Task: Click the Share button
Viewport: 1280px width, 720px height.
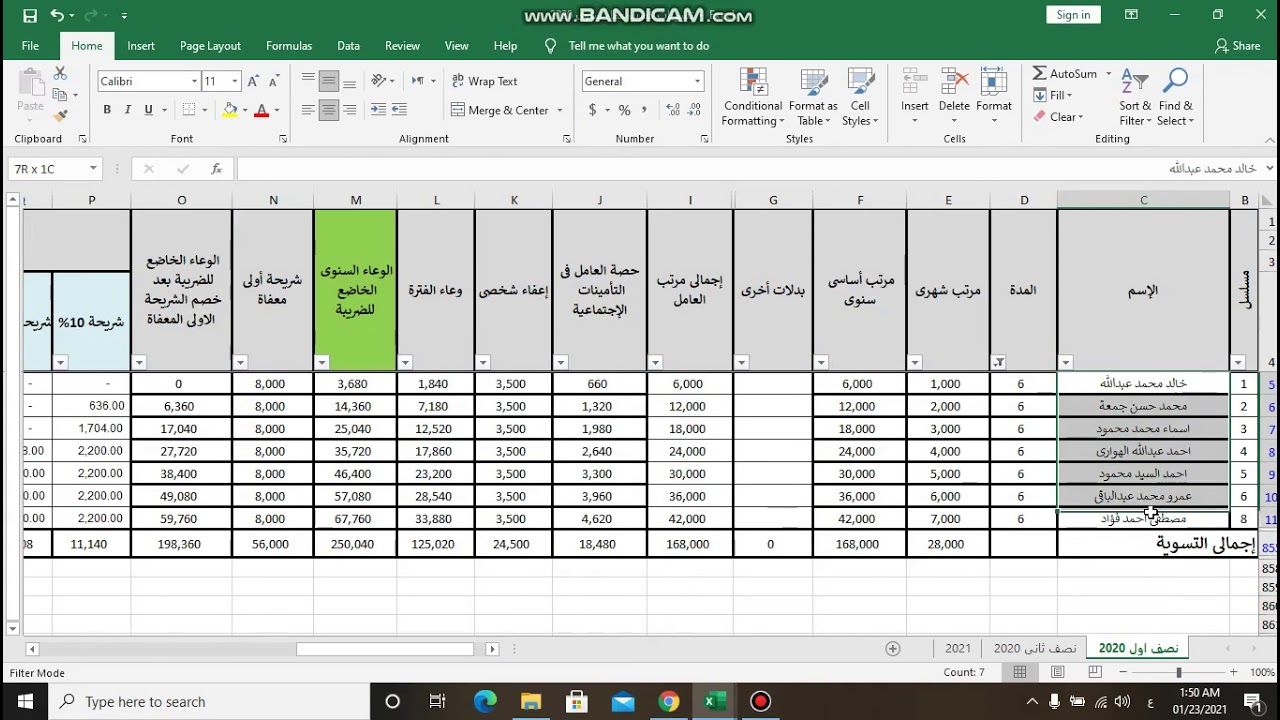Action: 1237,46
